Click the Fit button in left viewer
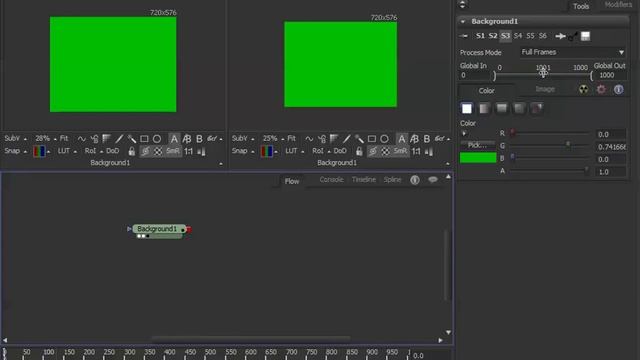 point(64,139)
